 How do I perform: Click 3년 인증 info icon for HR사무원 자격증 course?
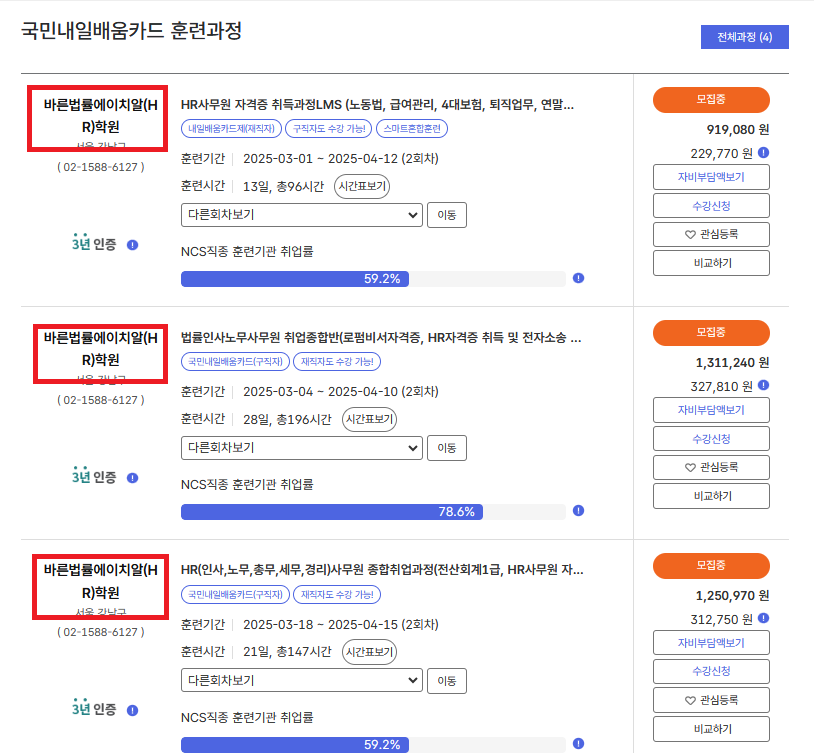132,244
